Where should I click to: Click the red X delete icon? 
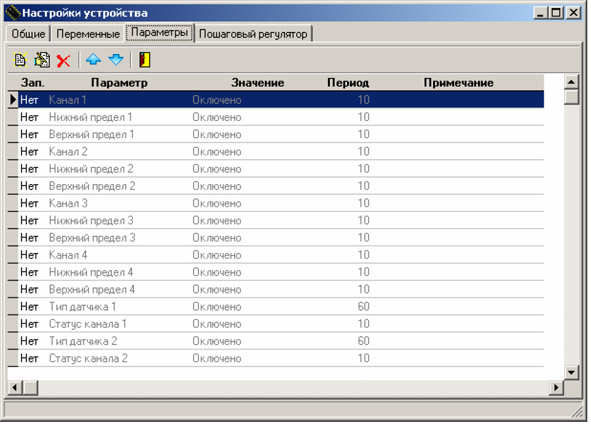point(63,60)
